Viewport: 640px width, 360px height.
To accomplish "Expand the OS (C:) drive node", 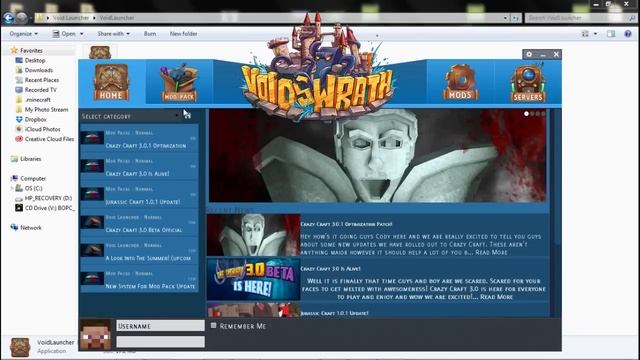I will point(12,188).
